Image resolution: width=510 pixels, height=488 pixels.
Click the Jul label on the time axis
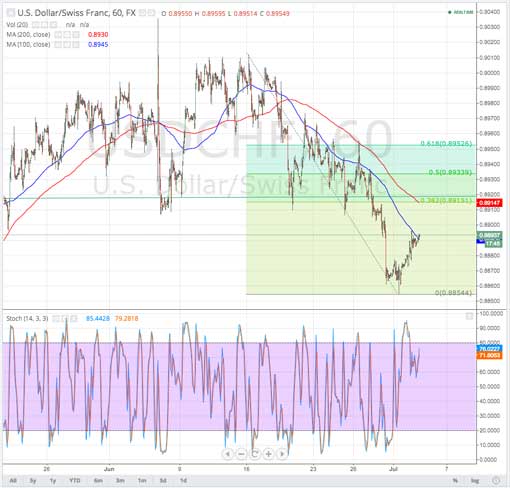tap(393, 469)
